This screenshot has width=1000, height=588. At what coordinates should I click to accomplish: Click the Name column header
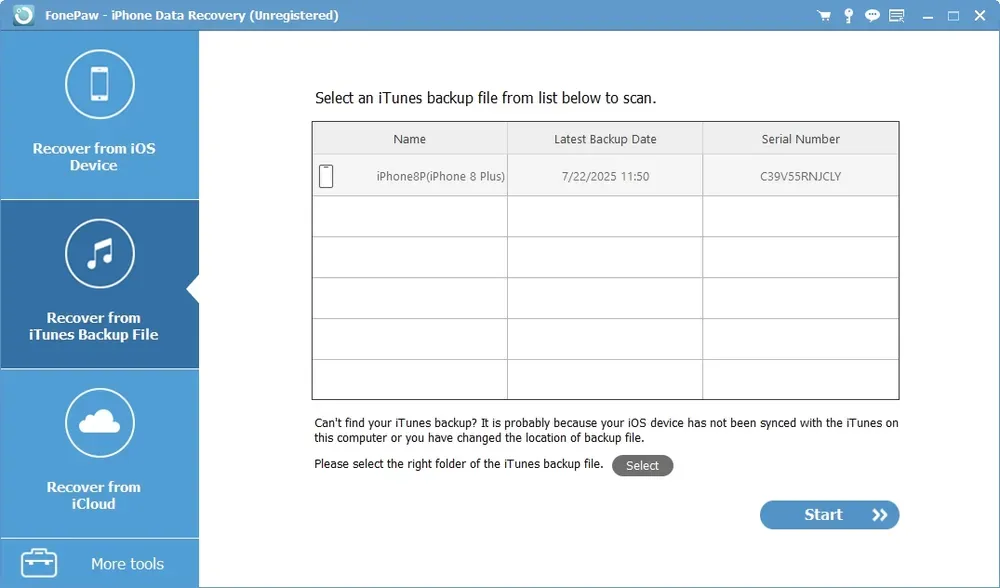[410, 139]
